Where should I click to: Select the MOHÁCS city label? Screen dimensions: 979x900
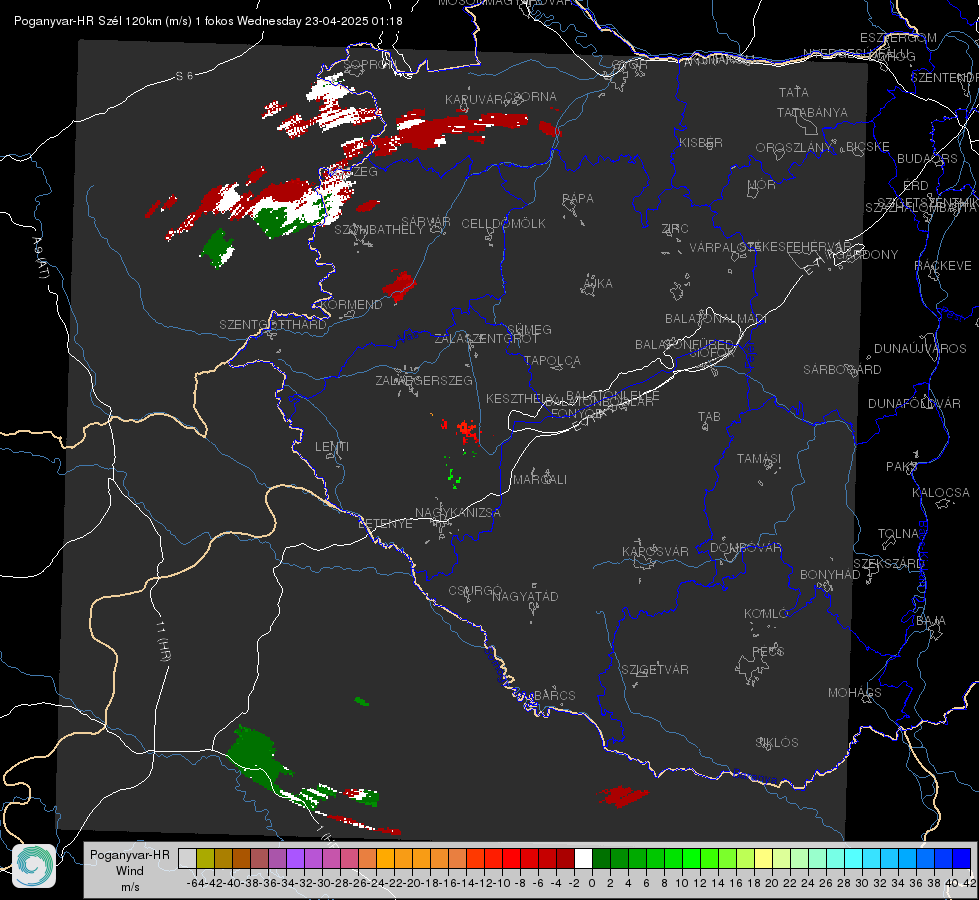[x=855, y=693]
